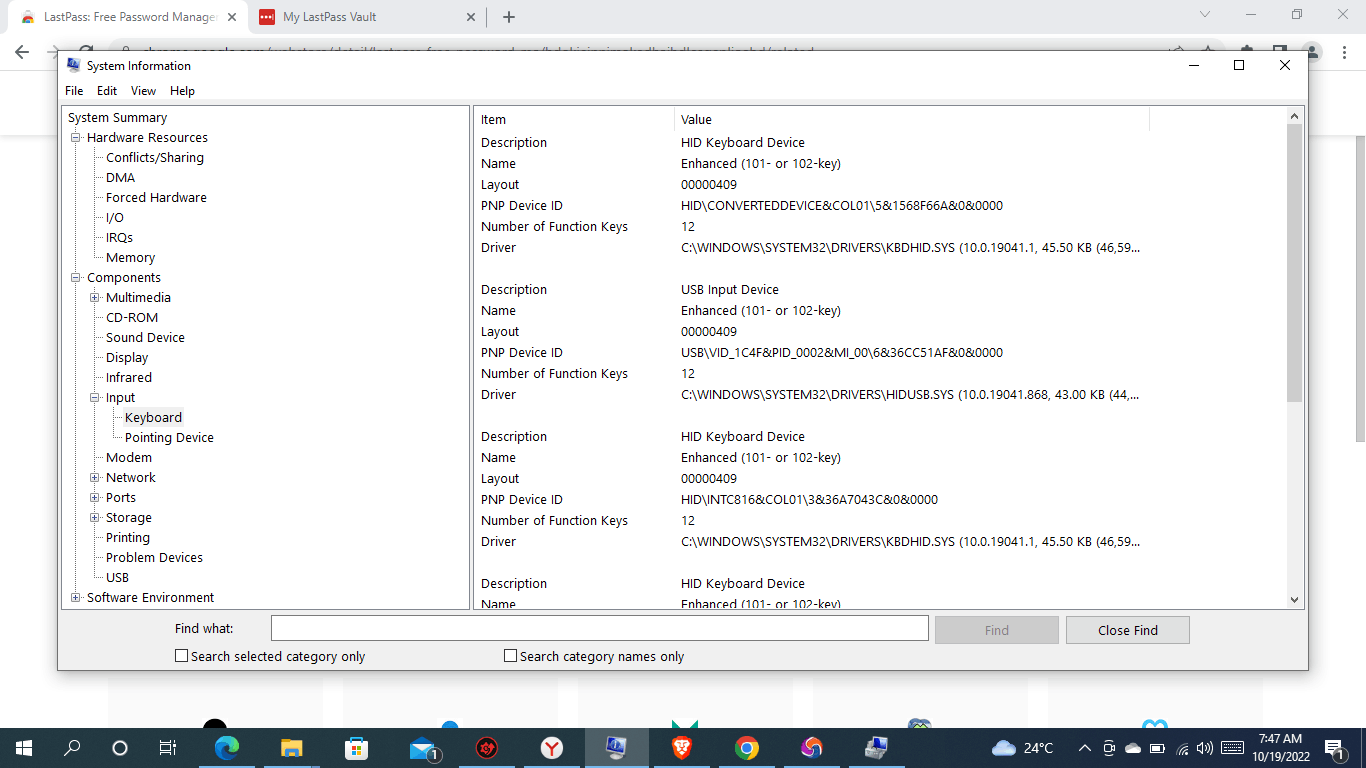Screen dimensions: 1366x768
Task: Open Brave browser from the taskbar
Action: tap(680, 747)
